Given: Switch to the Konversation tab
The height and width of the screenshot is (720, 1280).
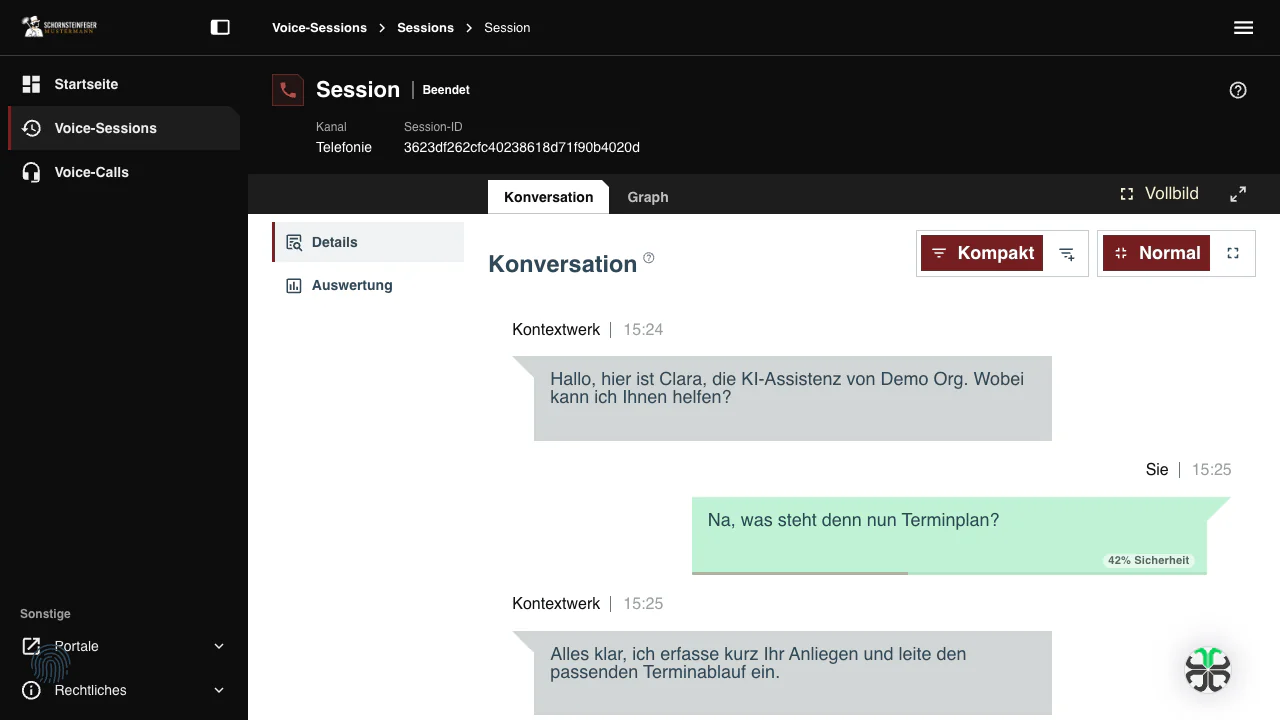Looking at the screenshot, I should coord(549,197).
